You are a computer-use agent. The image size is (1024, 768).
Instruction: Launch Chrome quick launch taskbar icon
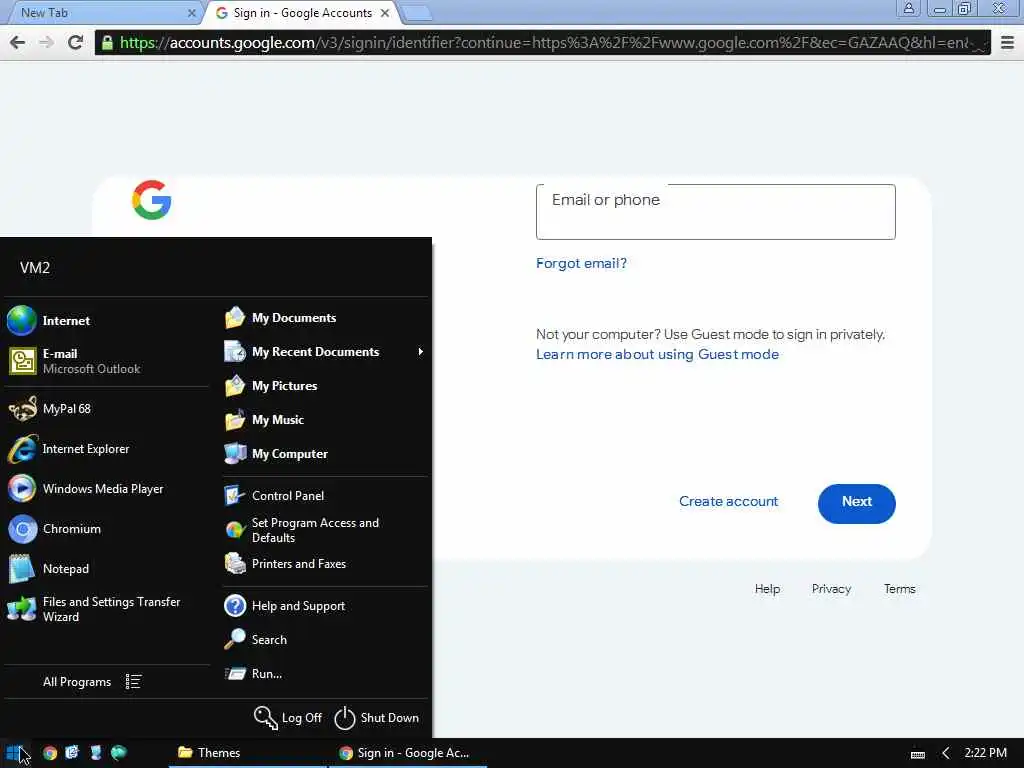click(x=50, y=753)
